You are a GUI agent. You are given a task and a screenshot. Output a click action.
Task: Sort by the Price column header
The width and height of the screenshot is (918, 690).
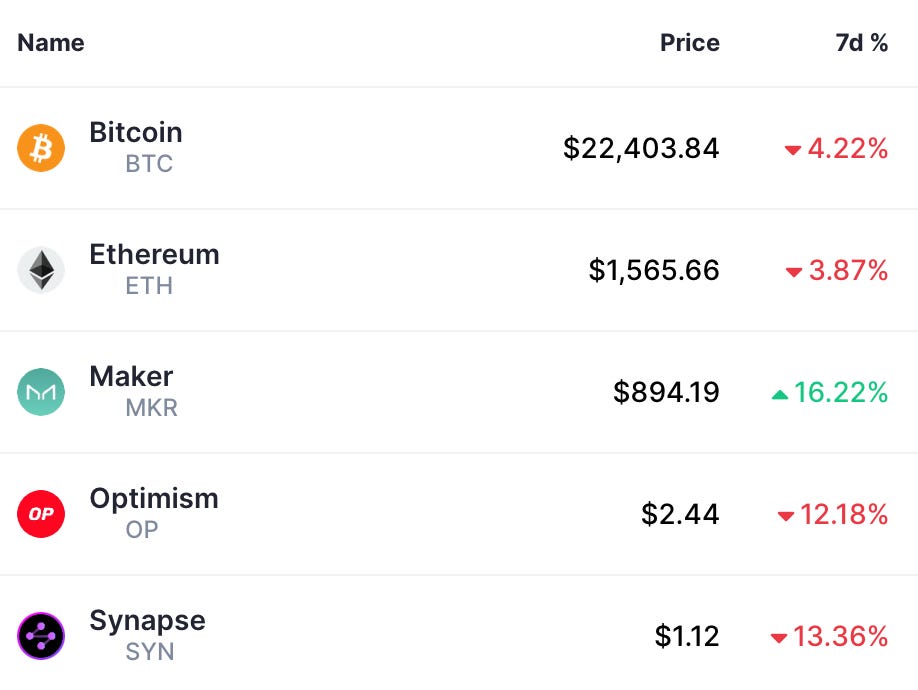click(689, 43)
